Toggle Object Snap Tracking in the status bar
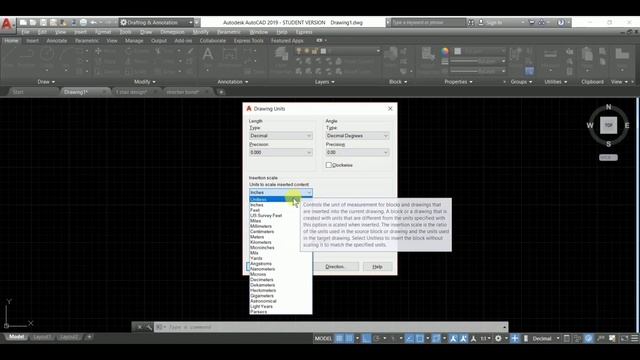 tap(409, 338)
